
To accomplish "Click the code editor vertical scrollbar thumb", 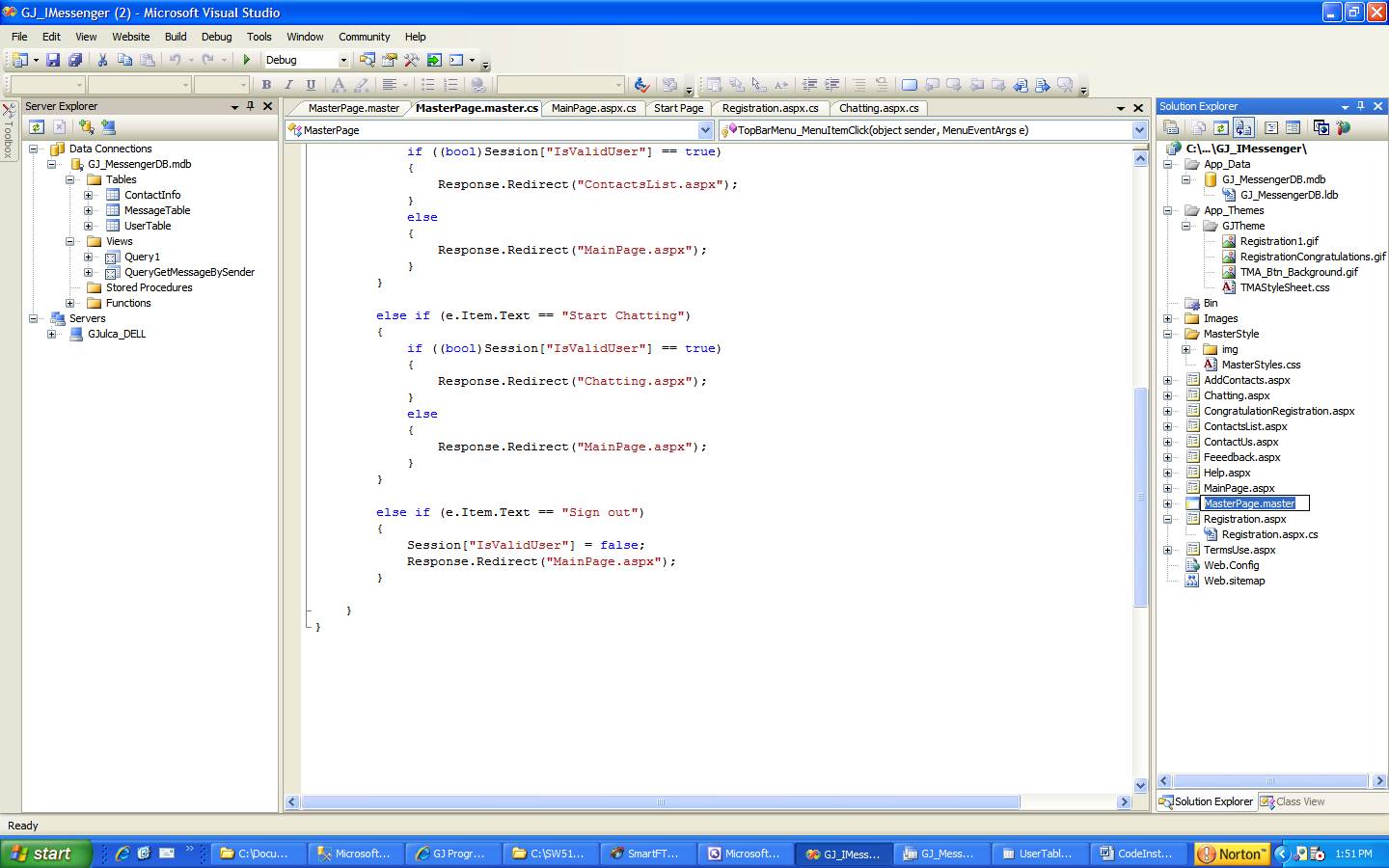I will click(1140, 497).
